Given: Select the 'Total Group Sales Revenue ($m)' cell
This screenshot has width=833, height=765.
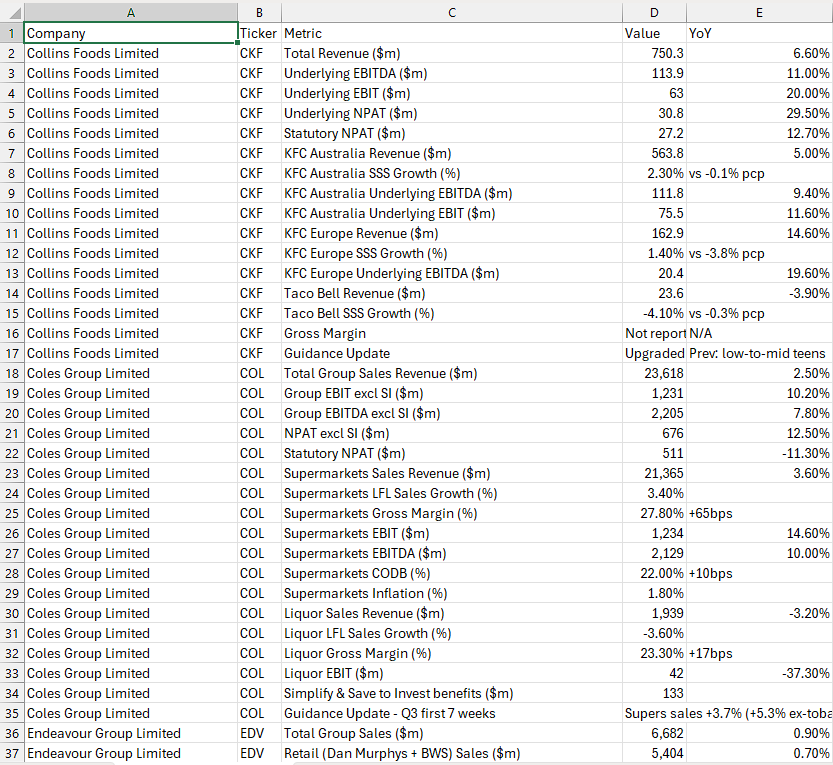Looking at the screenshot, I should pos(452,373).
